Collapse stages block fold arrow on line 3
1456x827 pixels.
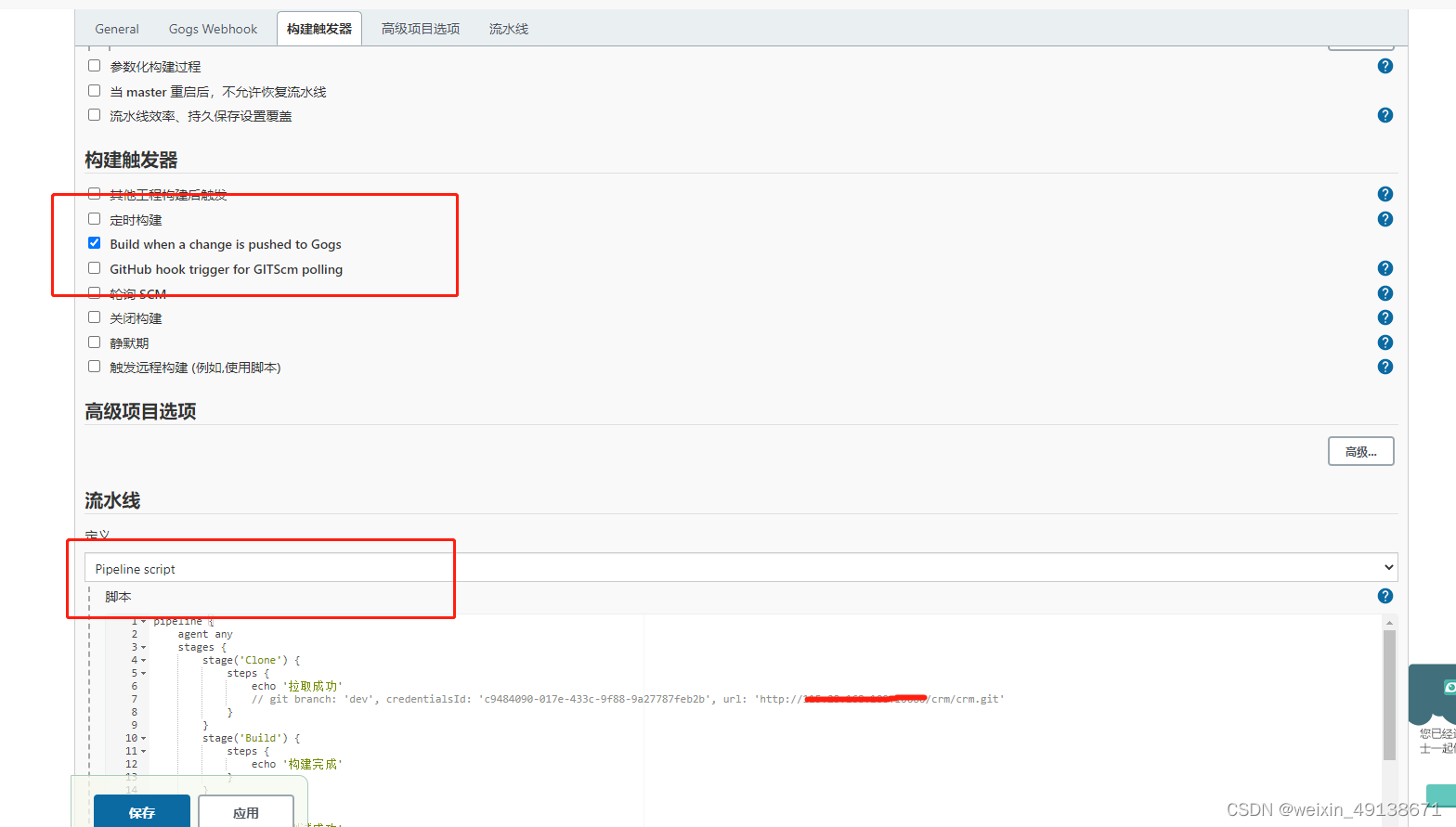[143, 648]
